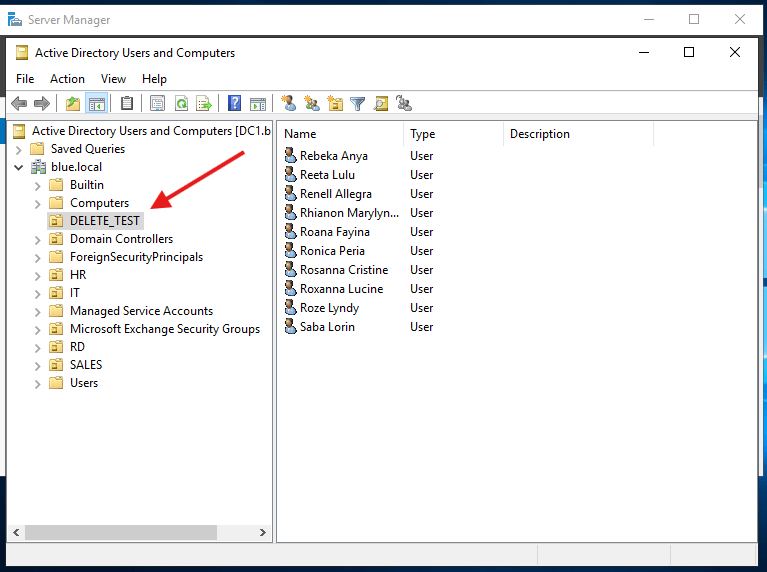Click the Back arrow in the toolbar

click(19, 103)
